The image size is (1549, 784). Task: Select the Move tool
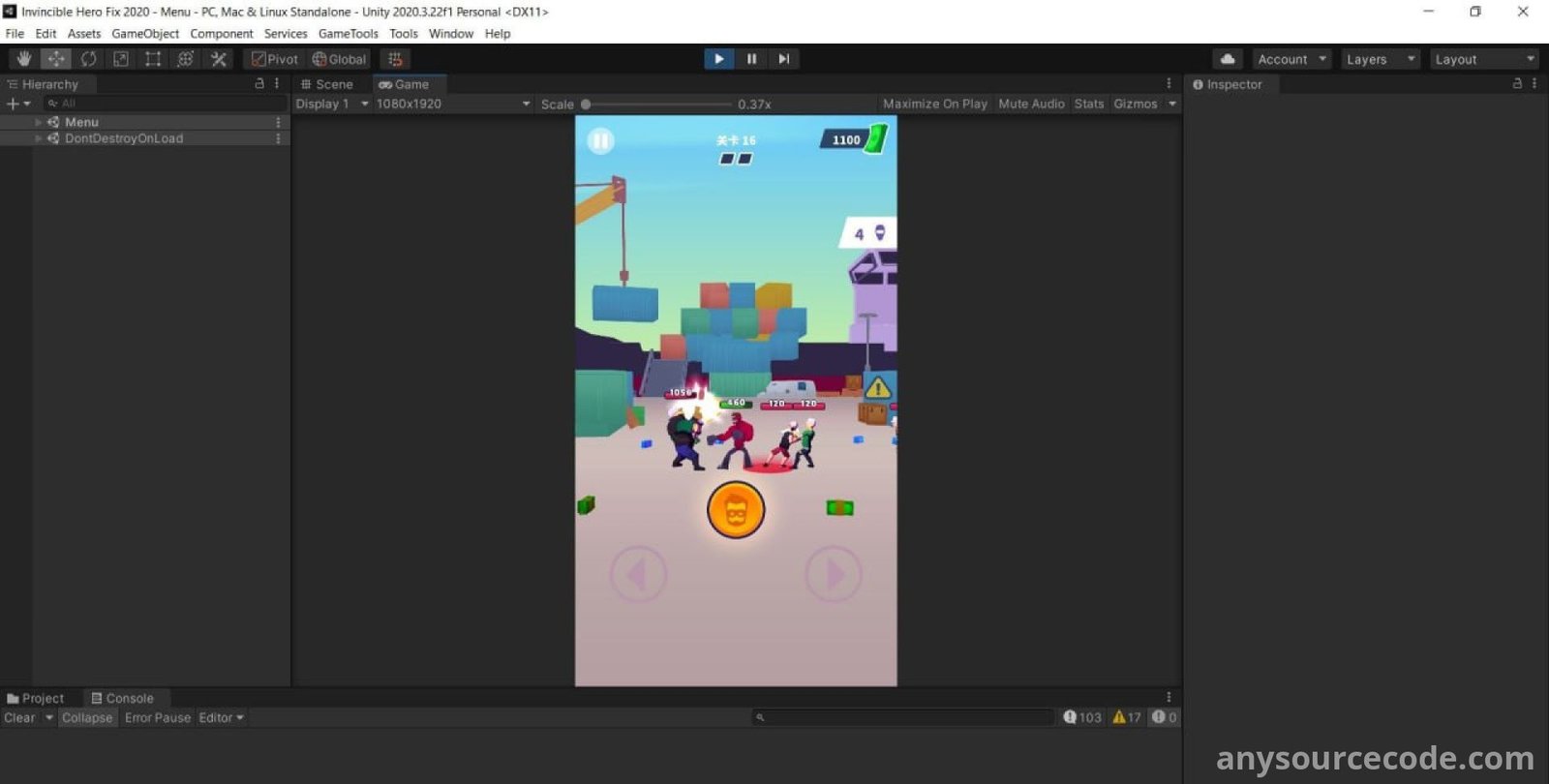click(x=56, y=59)
